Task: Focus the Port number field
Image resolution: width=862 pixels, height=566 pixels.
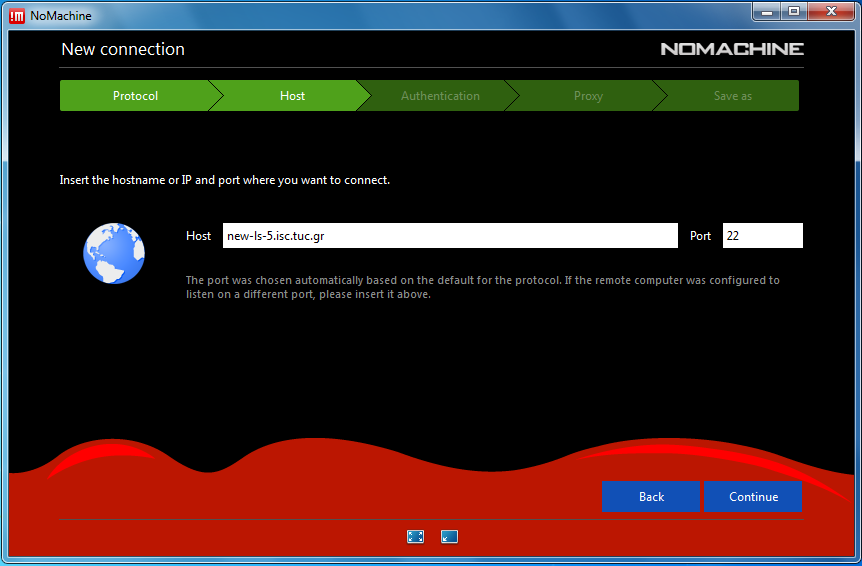Action: point(762,236)
